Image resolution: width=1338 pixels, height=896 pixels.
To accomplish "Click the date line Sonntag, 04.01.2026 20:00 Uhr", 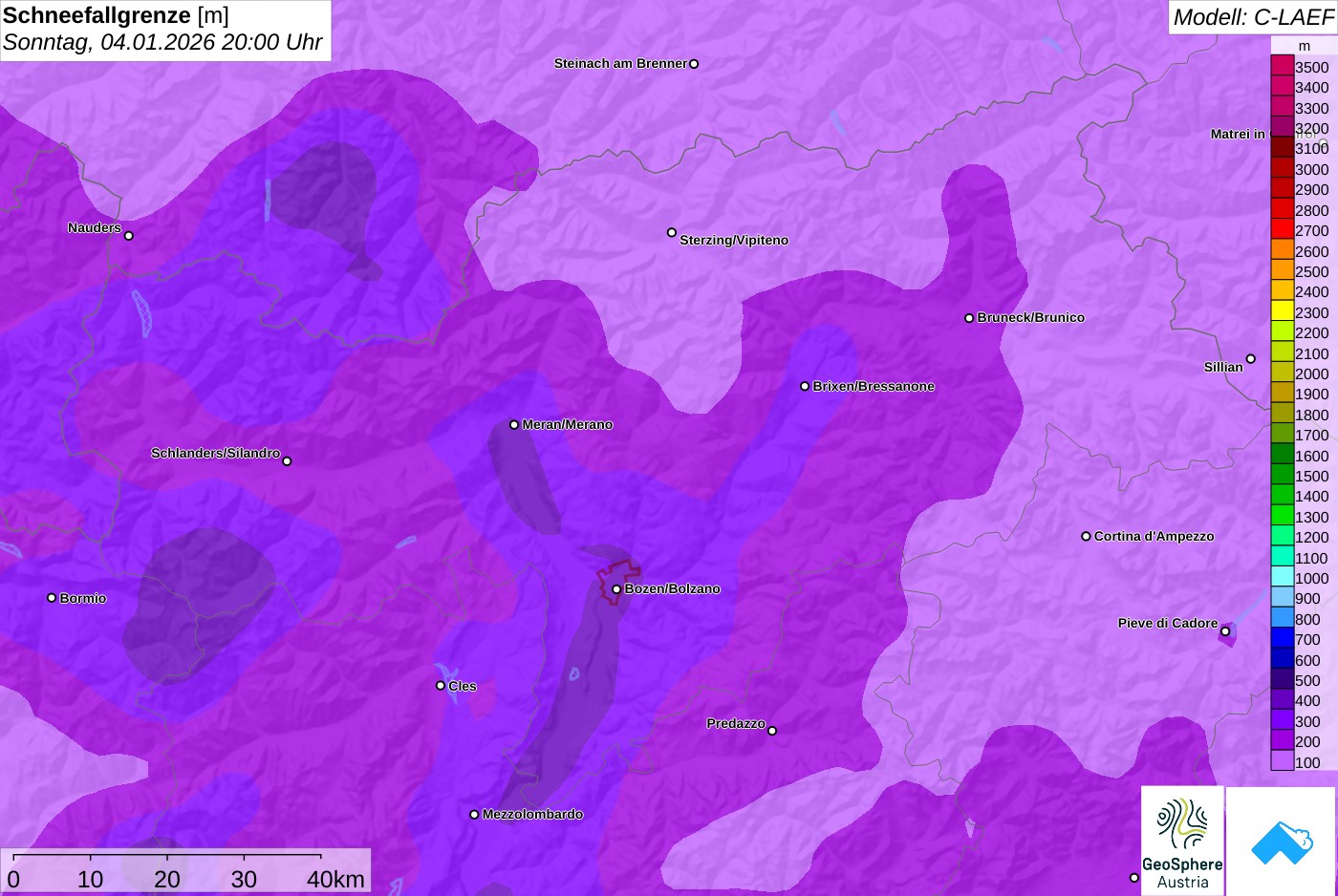I will [x=162, y=43].
